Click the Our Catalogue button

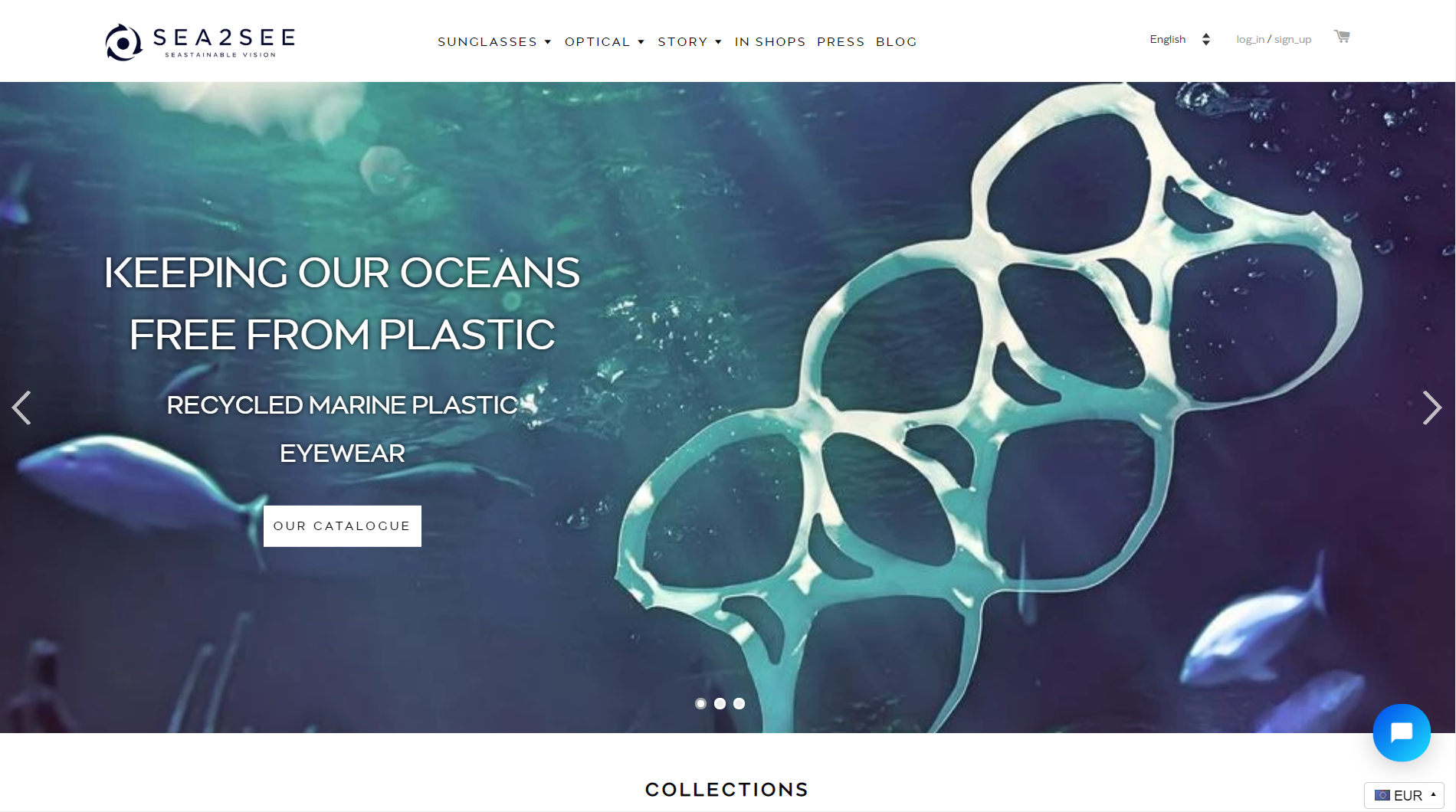(x=343, y=526)
